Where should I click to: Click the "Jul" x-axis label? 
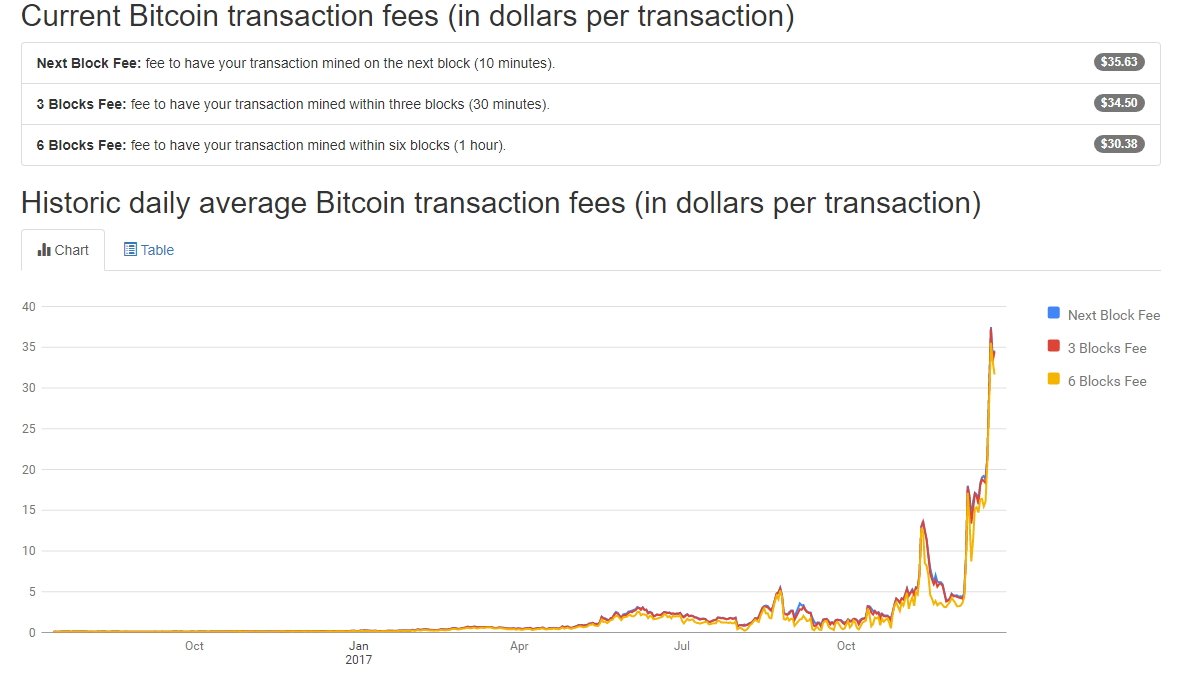682,646
